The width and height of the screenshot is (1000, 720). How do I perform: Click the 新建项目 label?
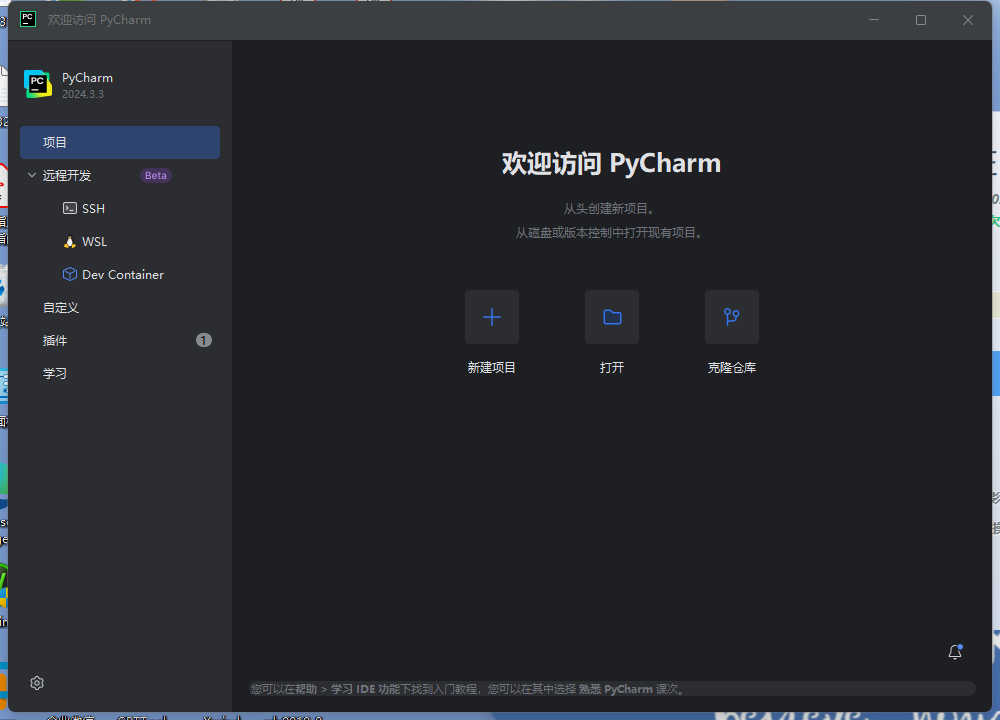point(491,368)
